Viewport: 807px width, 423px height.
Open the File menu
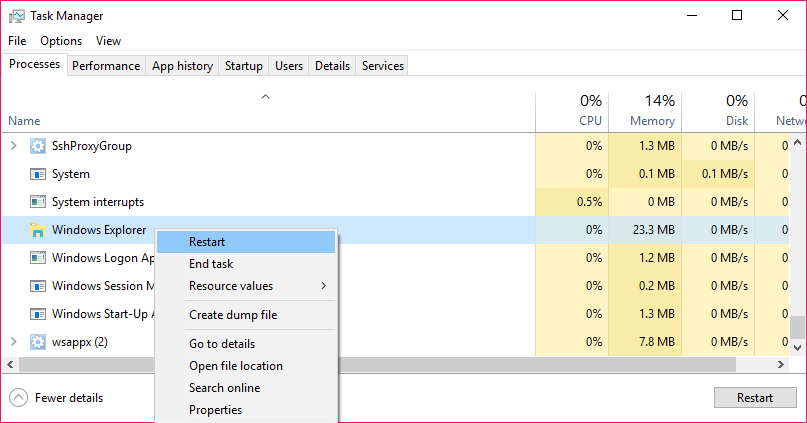(17, 41)
